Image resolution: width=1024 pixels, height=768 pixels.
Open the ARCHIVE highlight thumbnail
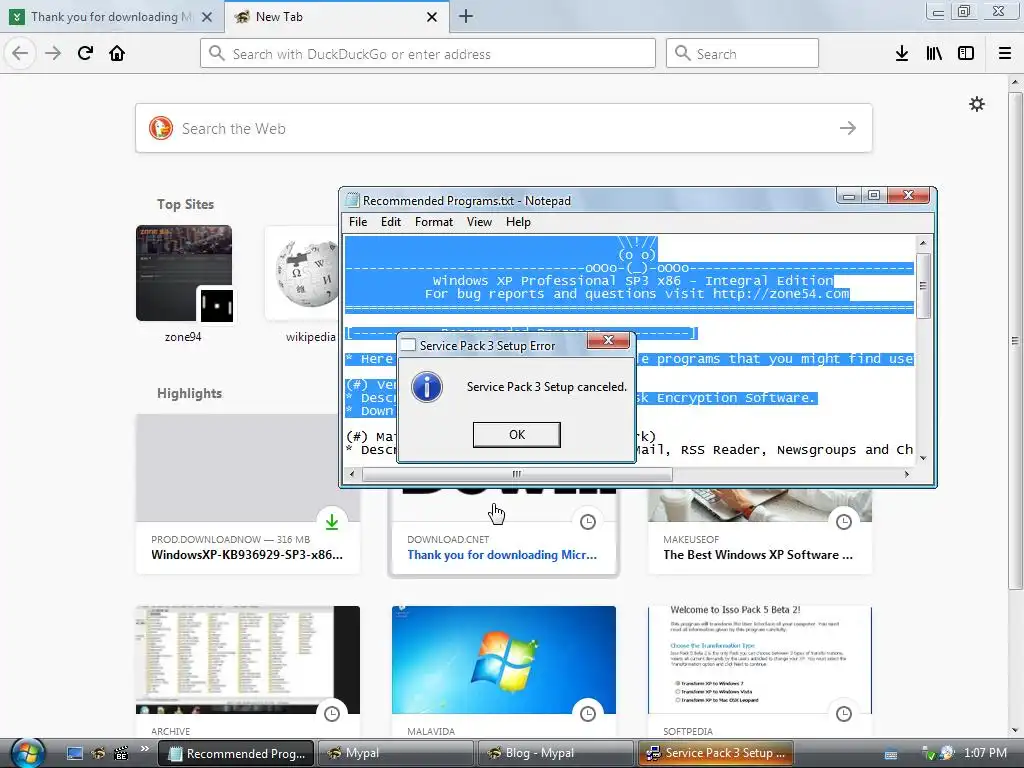point(248,660)
